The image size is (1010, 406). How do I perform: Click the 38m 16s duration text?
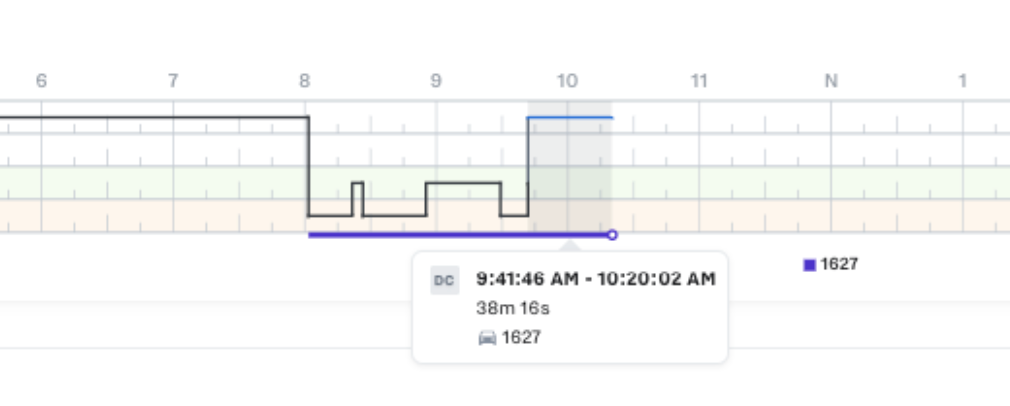(x=513, y=309)
